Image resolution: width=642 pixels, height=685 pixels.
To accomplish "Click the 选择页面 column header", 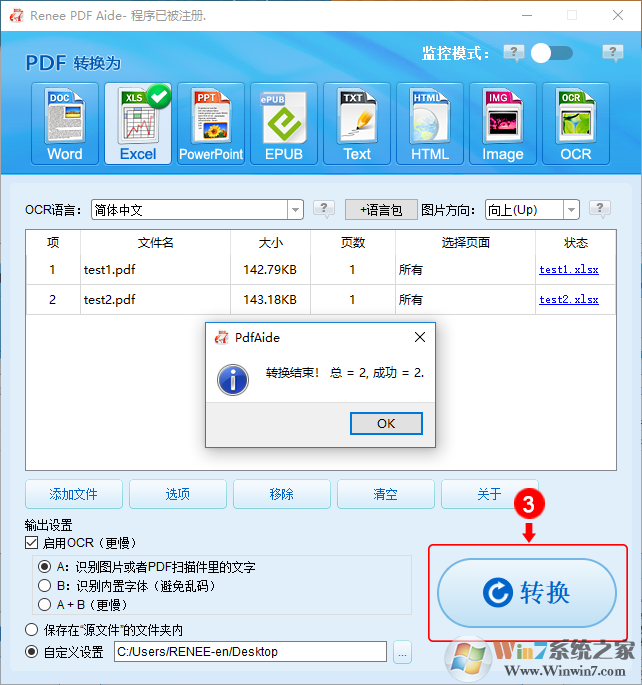I will click(x=466, y=242).
